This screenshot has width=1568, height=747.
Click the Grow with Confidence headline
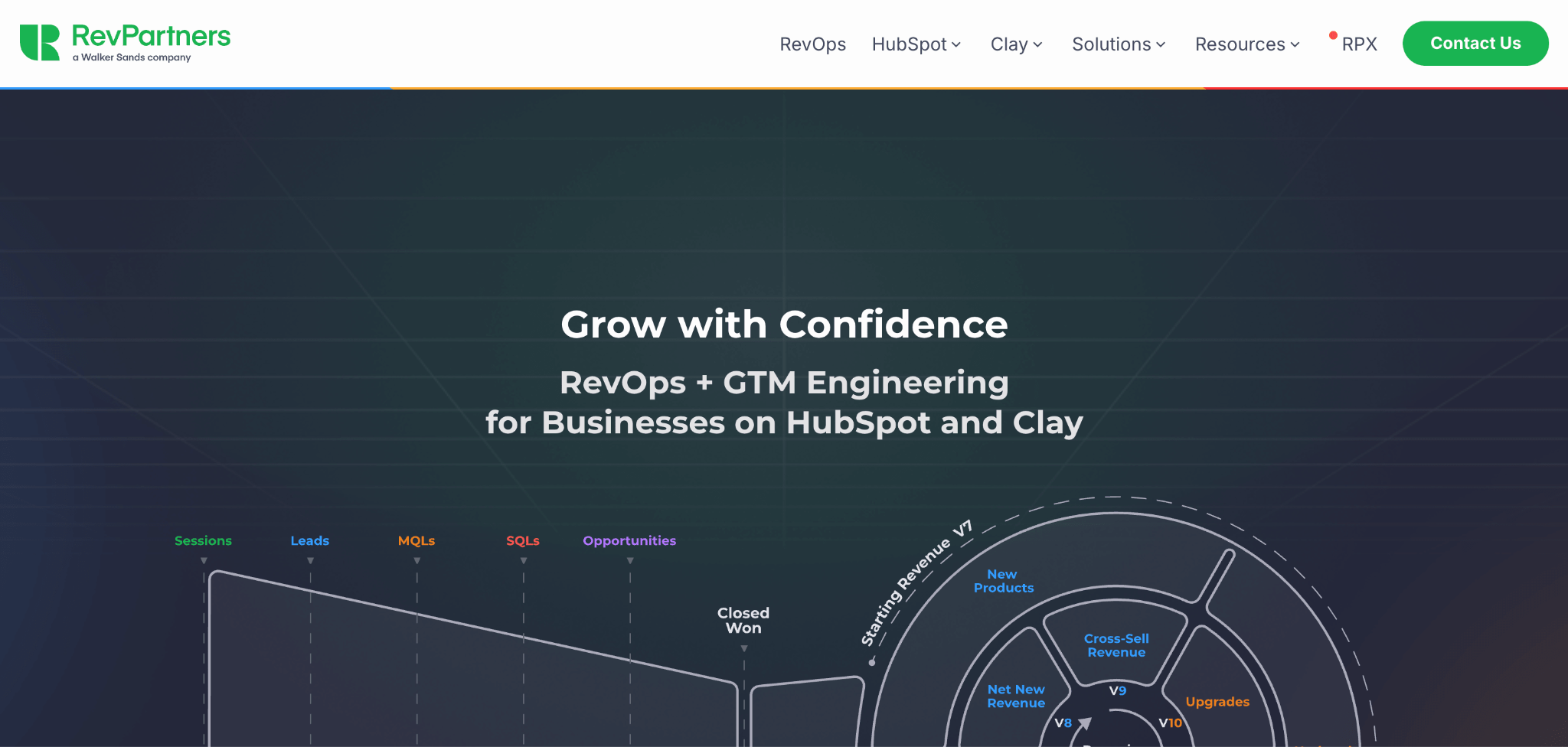click(784, 325)
